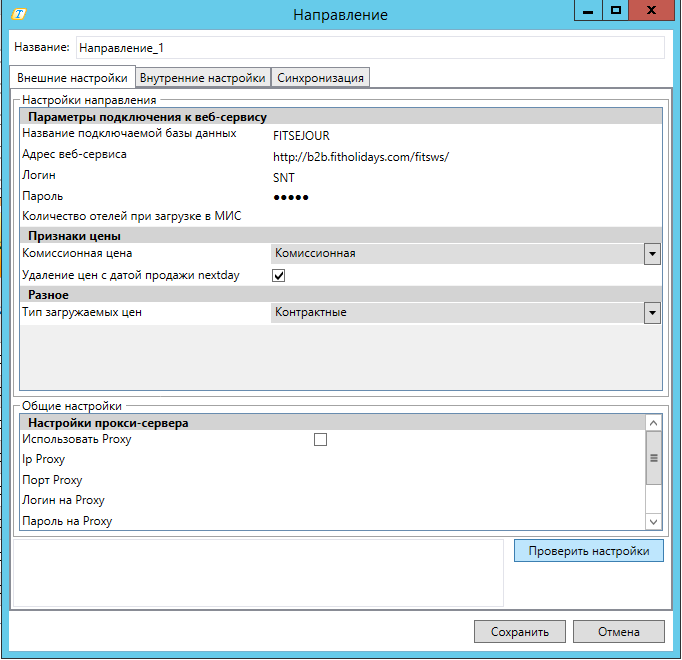This screenshot has width=682, height=660.
Task: Click the 'Пароль' masked password field
Action: point(292,197)
